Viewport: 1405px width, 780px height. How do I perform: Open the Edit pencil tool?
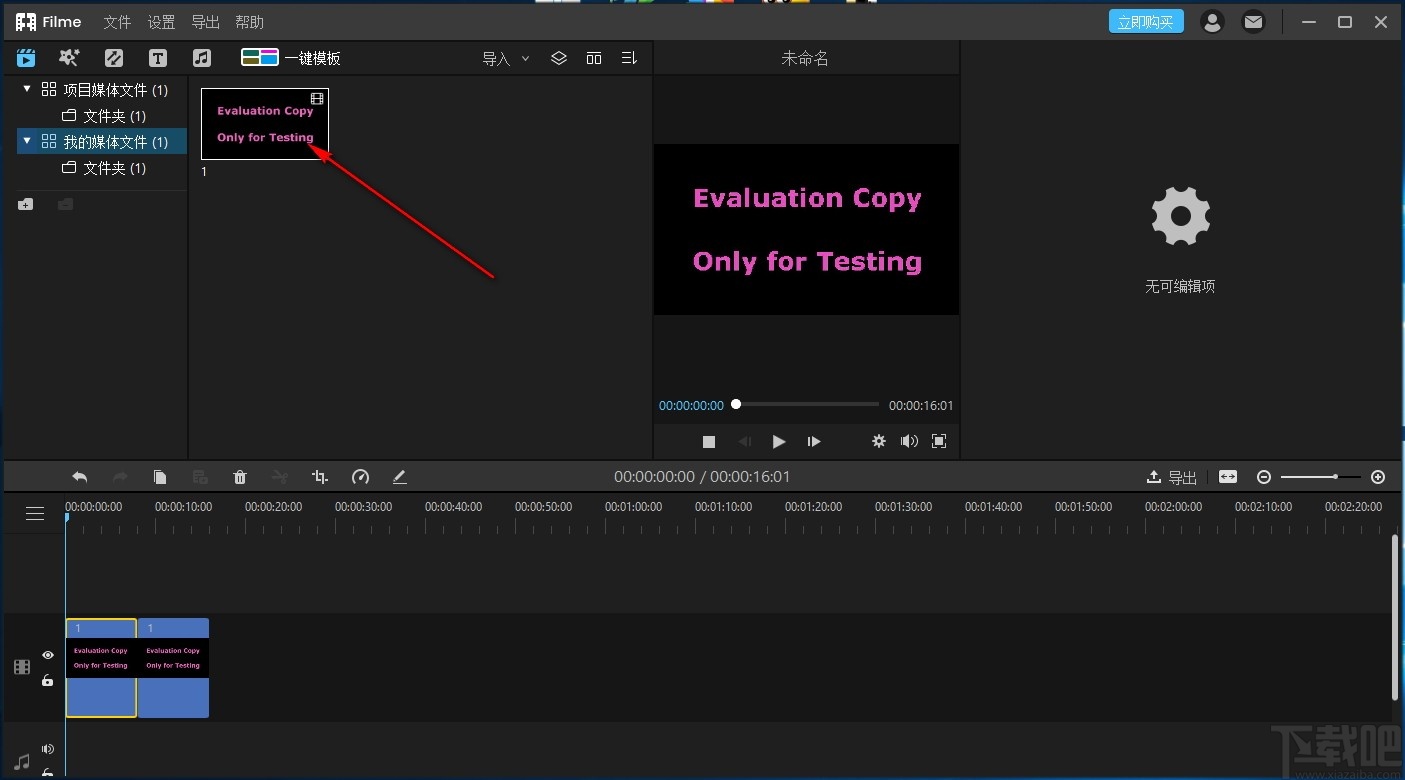[400, 477]
